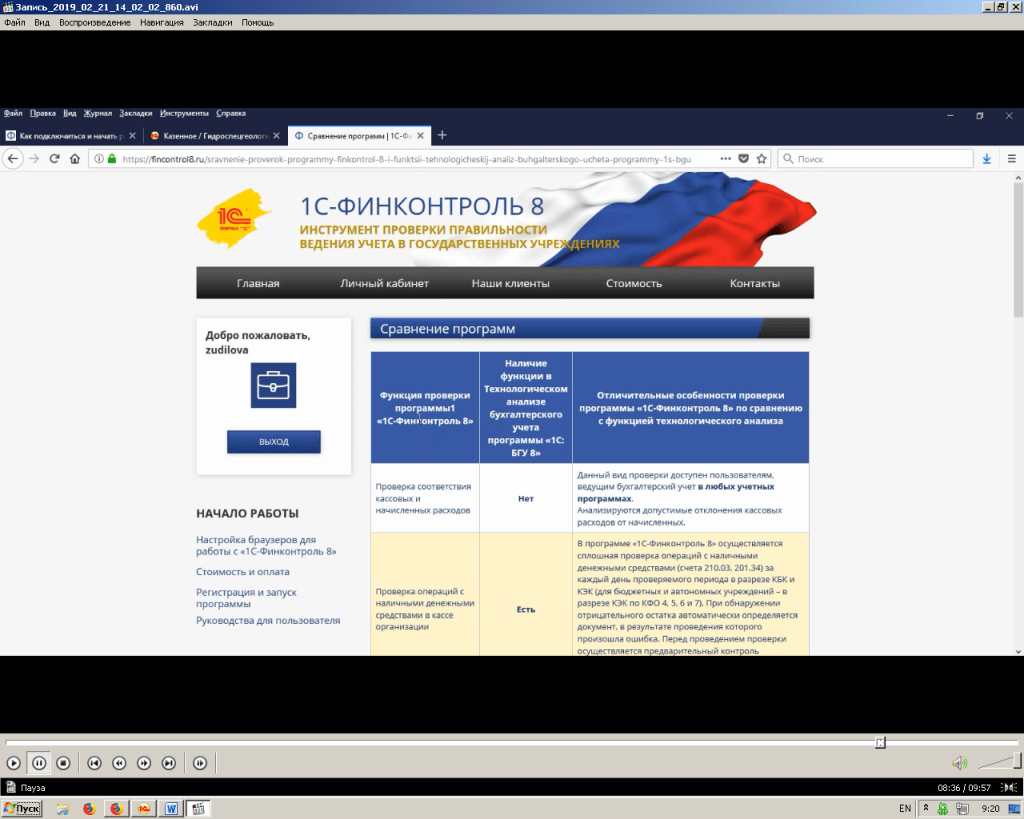Go to the browser home page icon
Image resolution: width=1024 pixels, height=819 pixels.
click(75, 159)
